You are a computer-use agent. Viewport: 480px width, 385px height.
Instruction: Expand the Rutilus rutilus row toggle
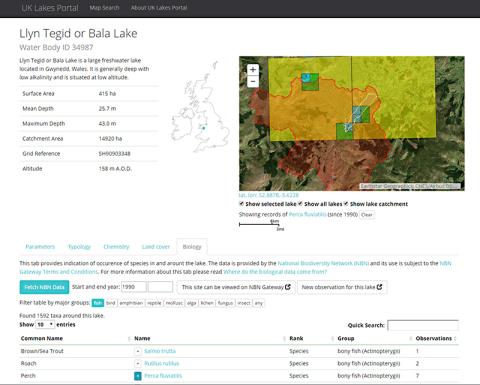(x=138, y=363)
